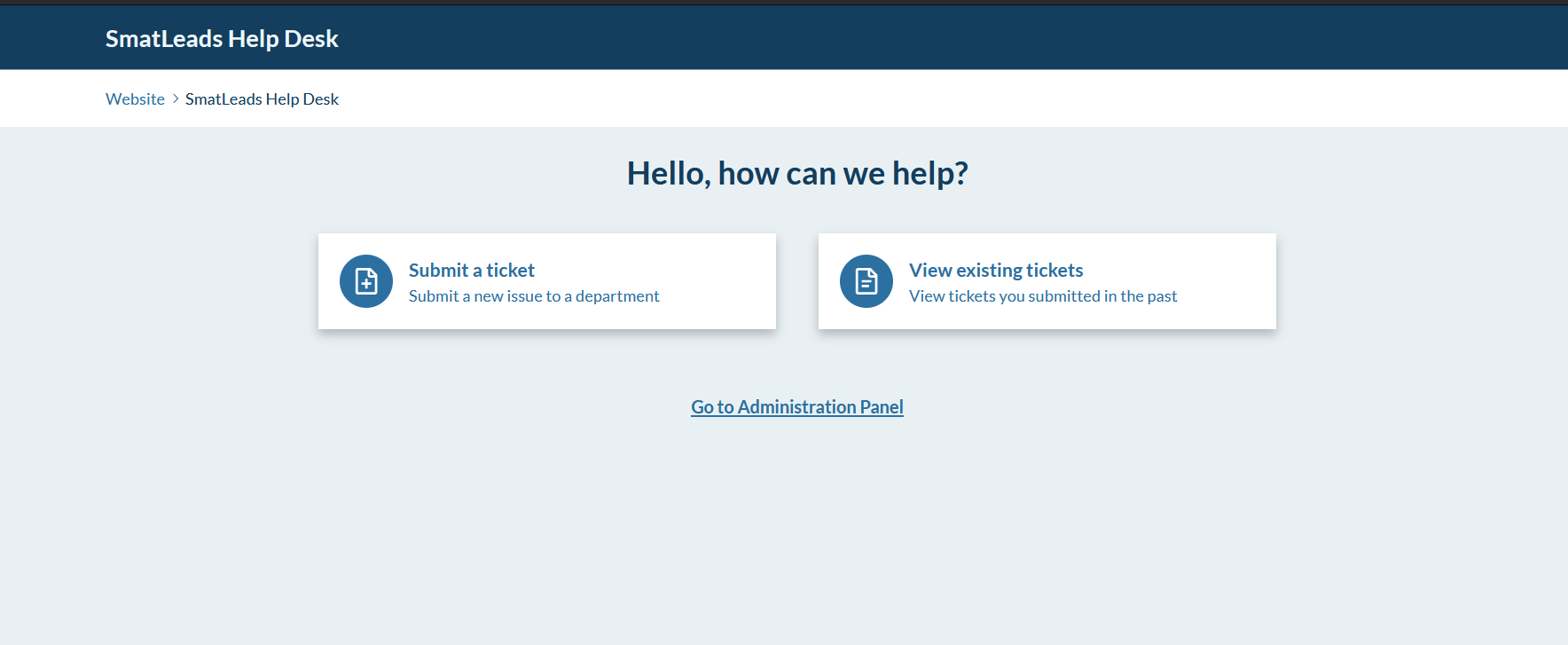This screenshot has width=1568, height=645.
Task: Open the "View existing tickets" title link
Action: [995, 270]
